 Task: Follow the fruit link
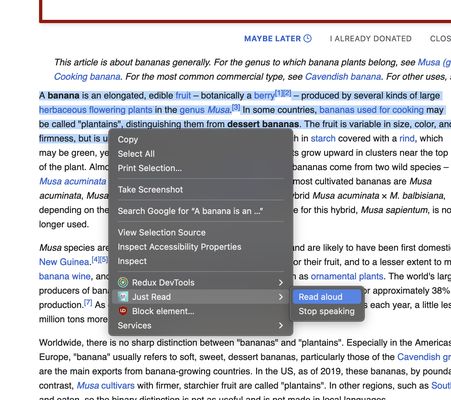pos(183,96)
